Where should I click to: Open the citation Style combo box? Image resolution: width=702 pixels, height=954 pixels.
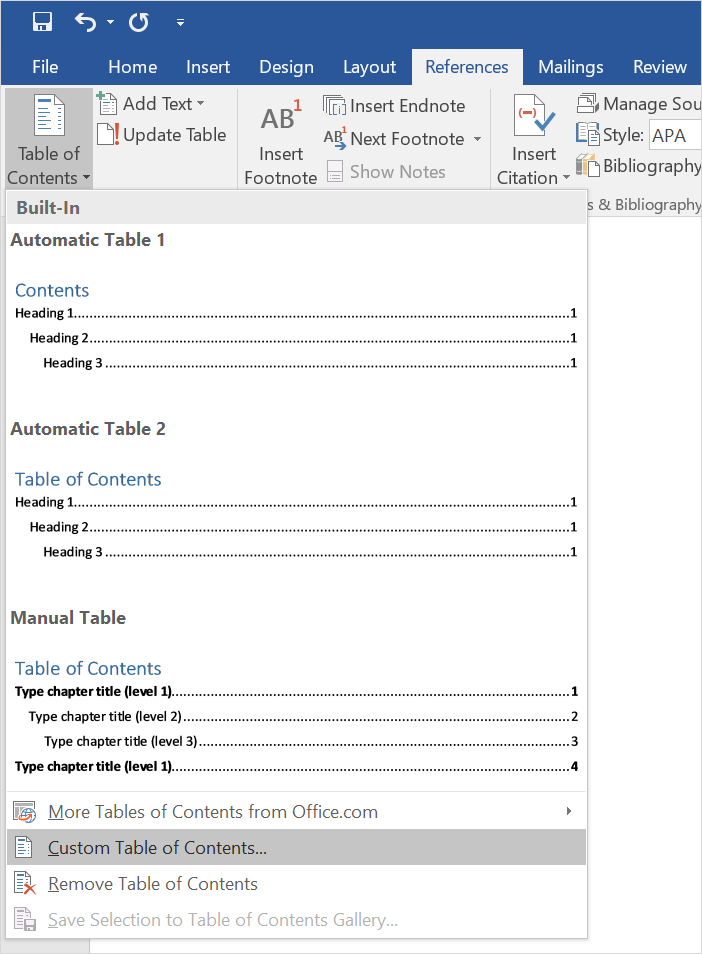pyautogui.click(x=674, y=135)
